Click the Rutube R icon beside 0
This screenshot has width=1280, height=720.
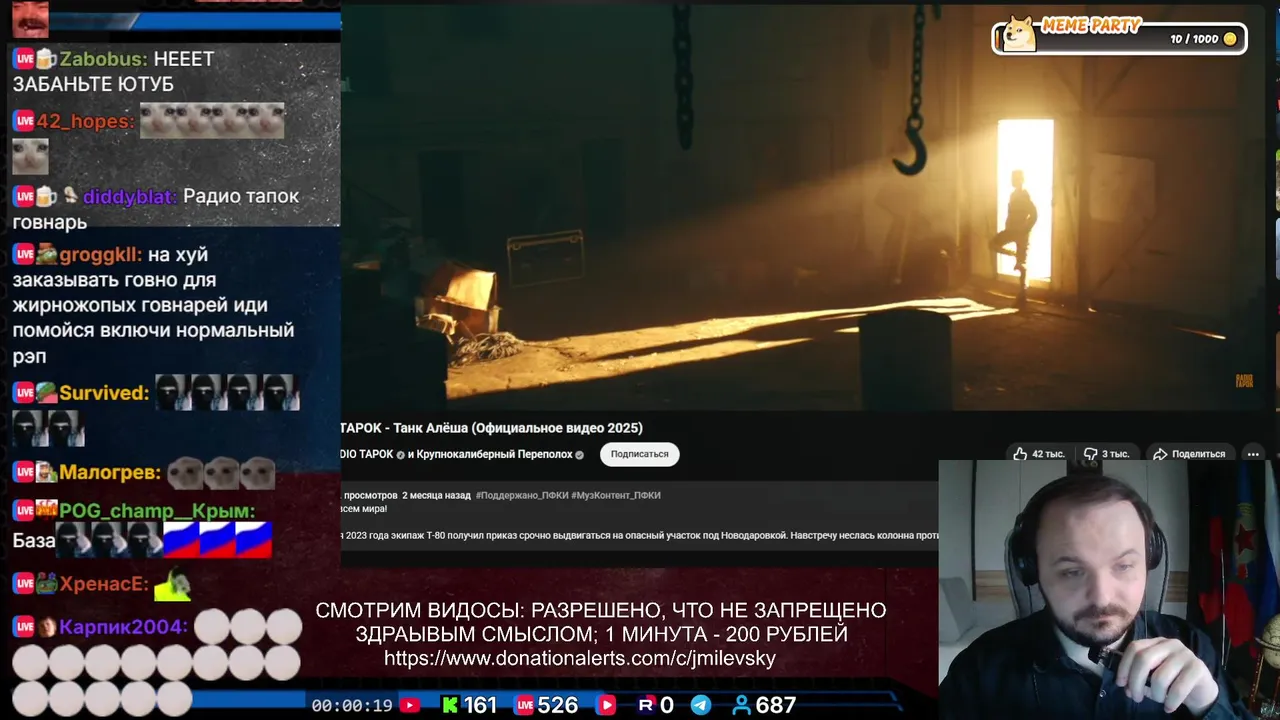(646, 705)
